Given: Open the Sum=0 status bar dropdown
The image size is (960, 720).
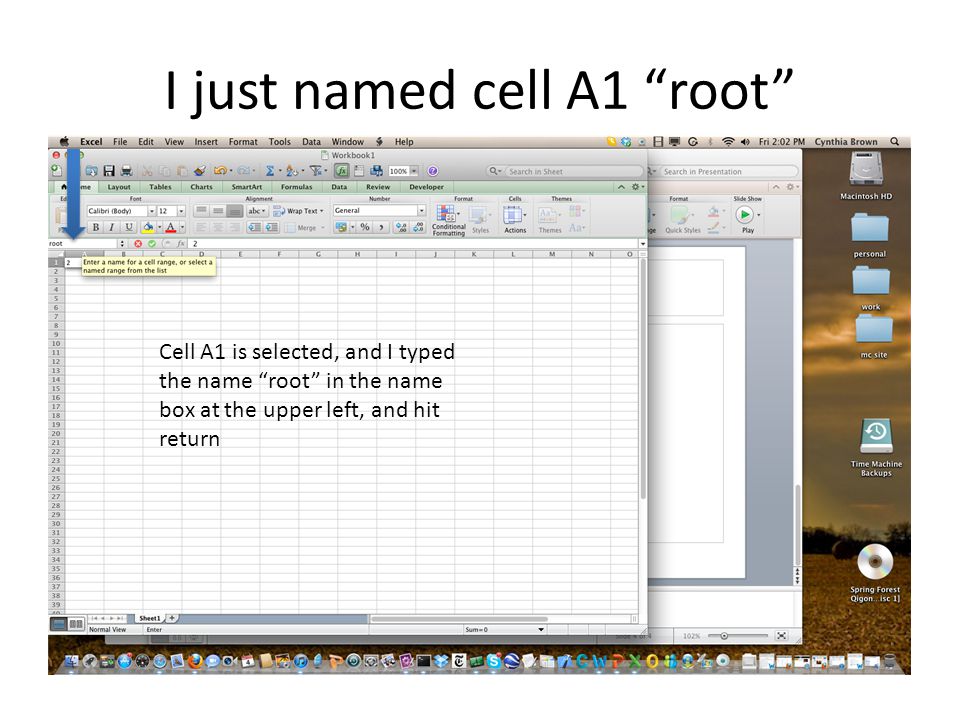Looking at the screenshot, I should (x=541, y=629).
